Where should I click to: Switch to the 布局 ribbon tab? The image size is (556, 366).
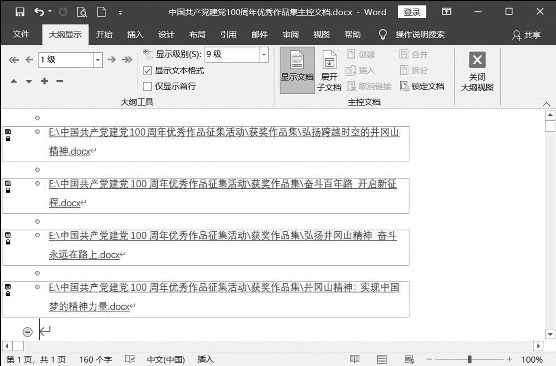pos(197,34)
